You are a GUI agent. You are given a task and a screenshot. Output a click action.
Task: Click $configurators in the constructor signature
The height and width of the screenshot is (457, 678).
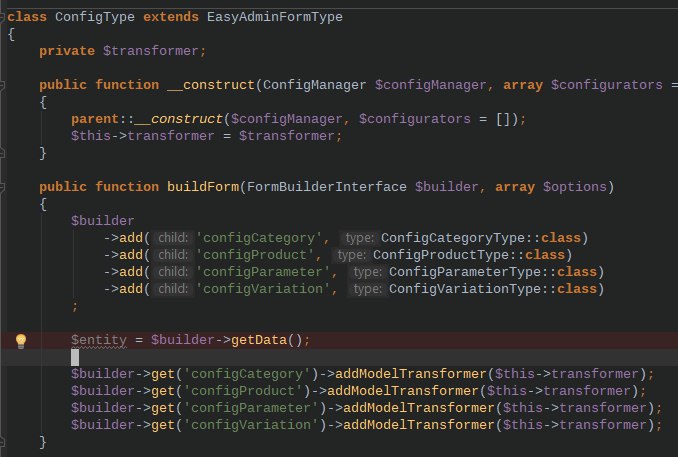tap(607, 85)
